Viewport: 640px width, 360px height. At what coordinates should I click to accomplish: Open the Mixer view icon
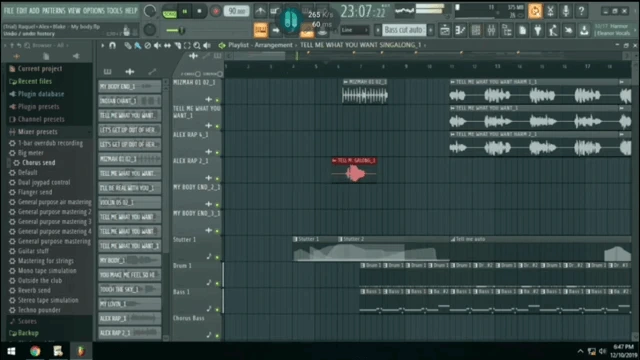pos(491,30)
